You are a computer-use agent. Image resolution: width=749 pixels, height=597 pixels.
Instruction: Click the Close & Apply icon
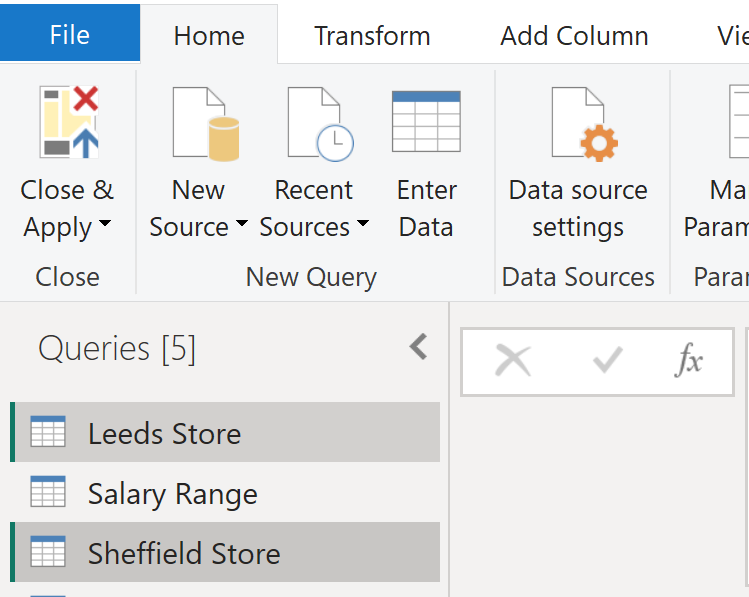[x=69, y=123]
